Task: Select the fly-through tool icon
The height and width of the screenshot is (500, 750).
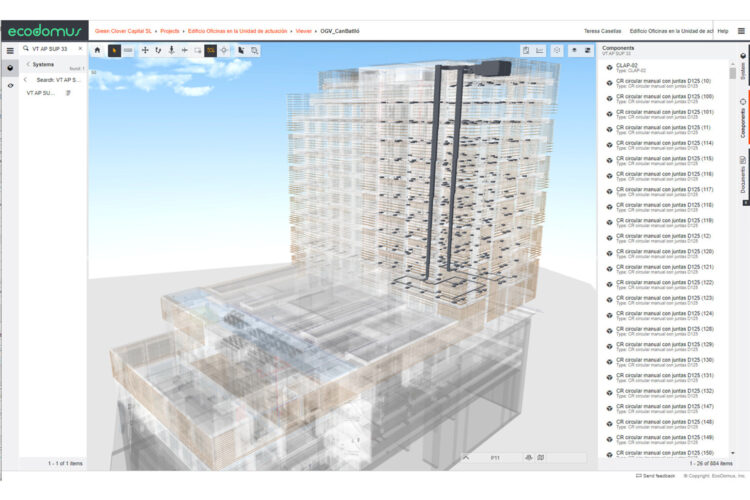Action: pyautogui.click(x=185, y=50)
